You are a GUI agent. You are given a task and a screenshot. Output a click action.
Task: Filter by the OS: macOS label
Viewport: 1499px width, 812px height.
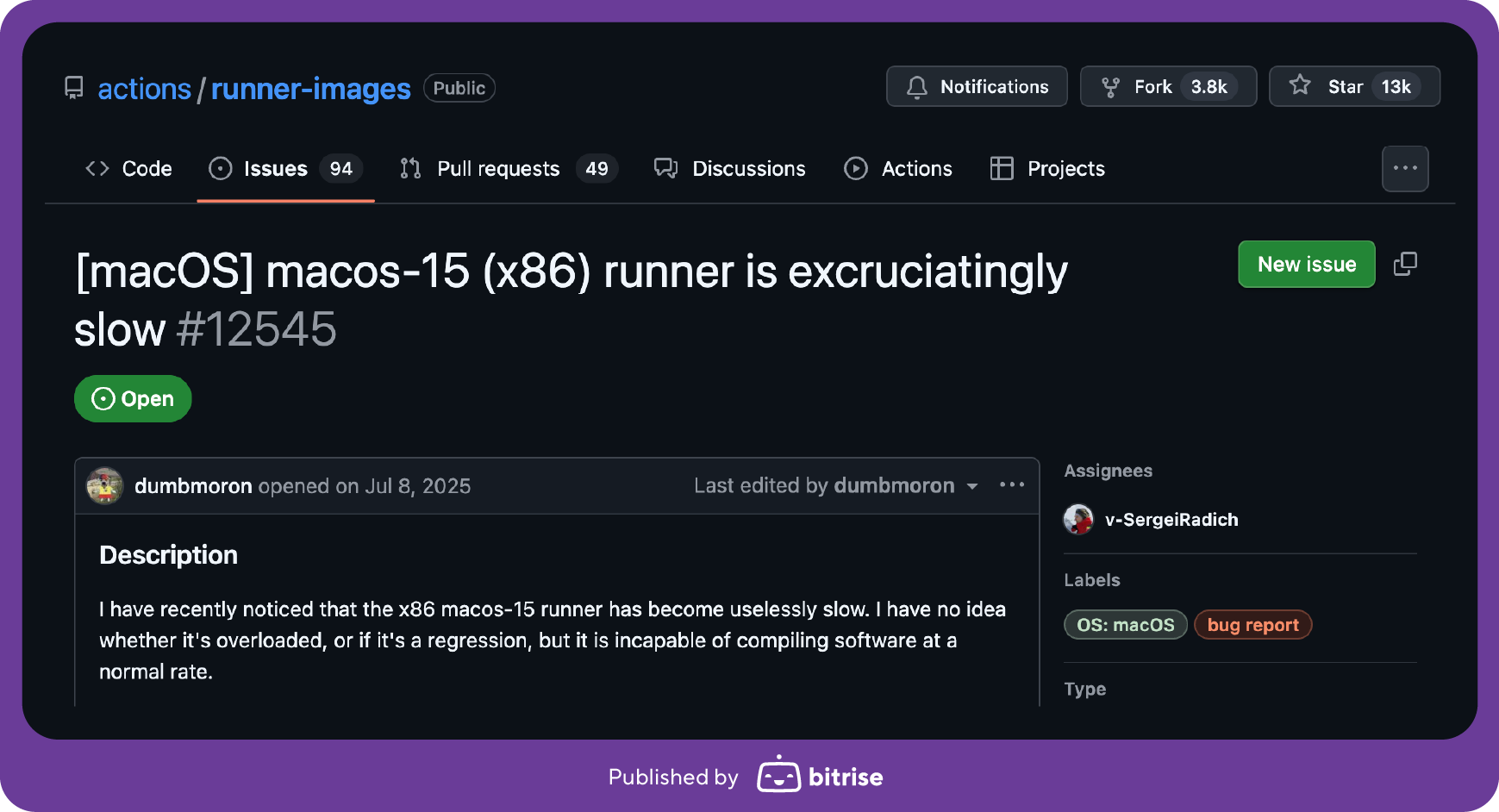tap(1126, 625)
